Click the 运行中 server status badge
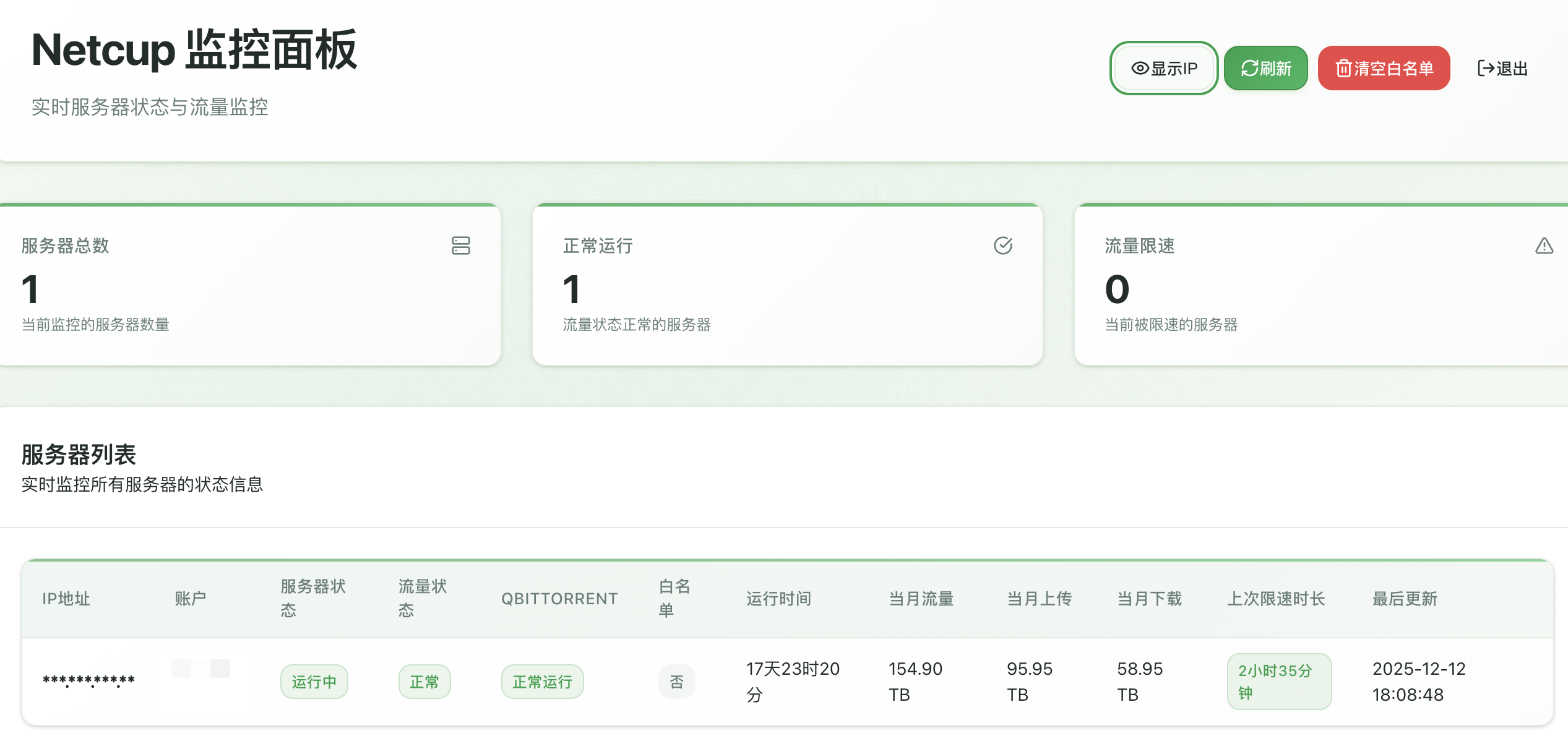This screenshot has height=736, width=1568. (314, 682)
